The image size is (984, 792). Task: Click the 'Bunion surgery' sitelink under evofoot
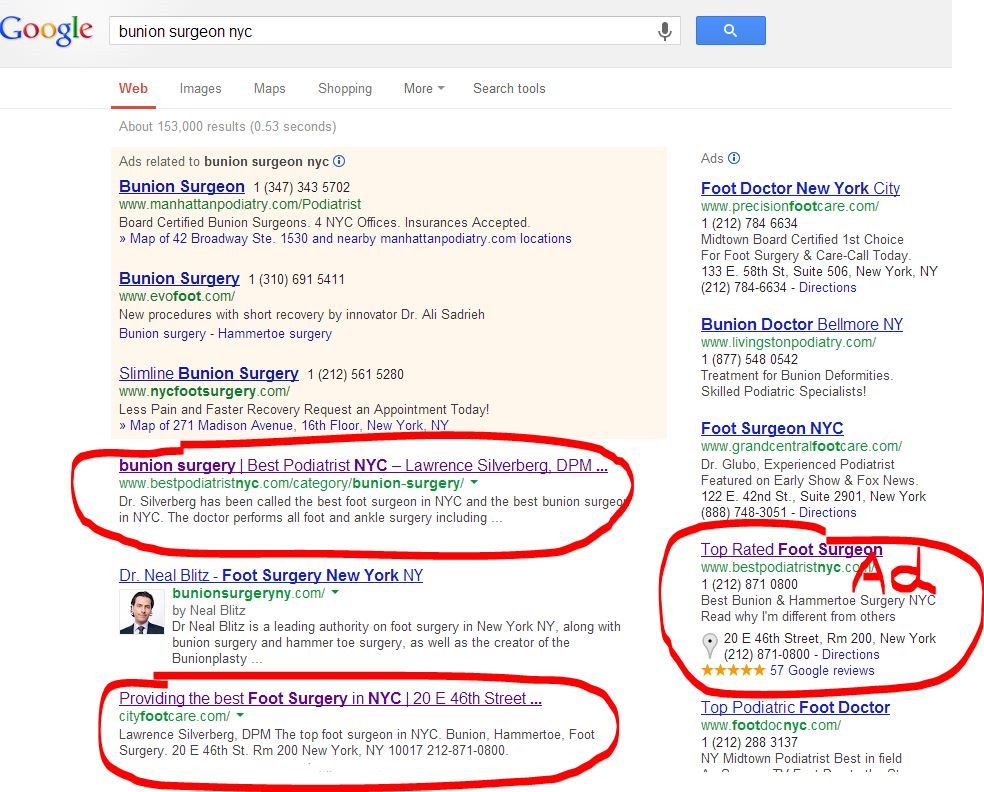pyautogui.click(x=162, y=333)
